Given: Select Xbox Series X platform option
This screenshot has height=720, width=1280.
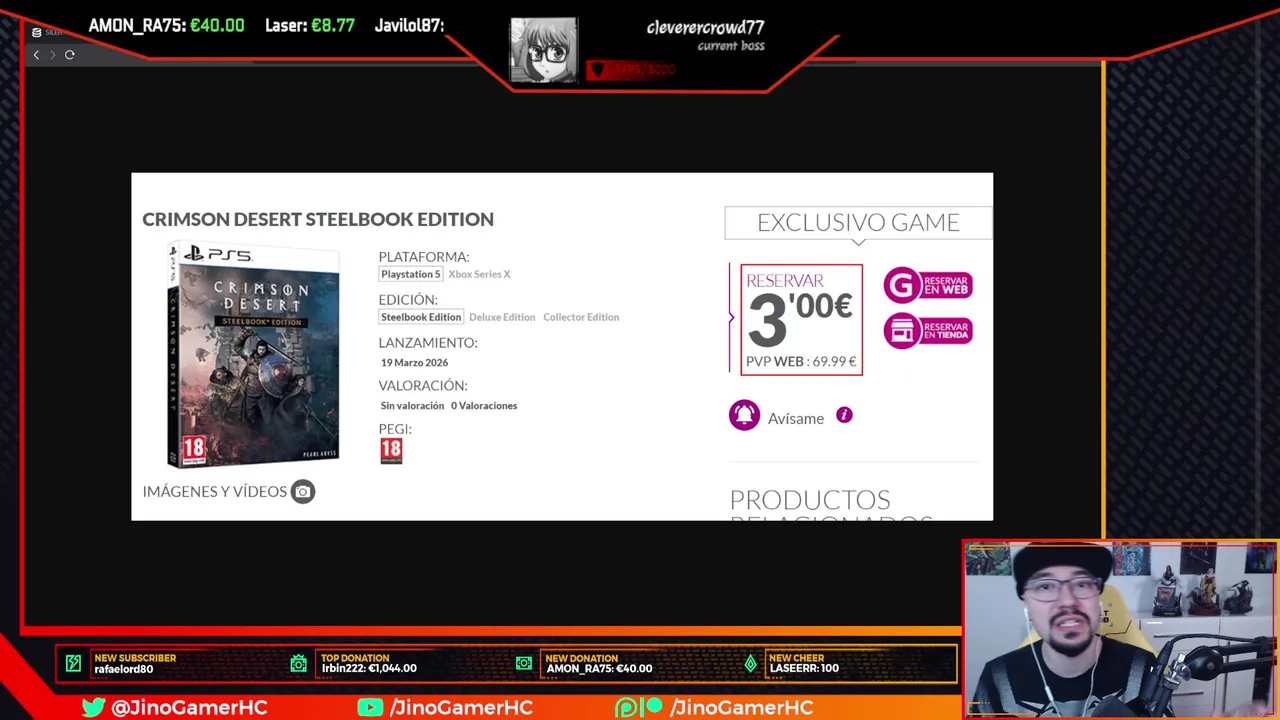Looking at the screenshot, I should 479,274.
